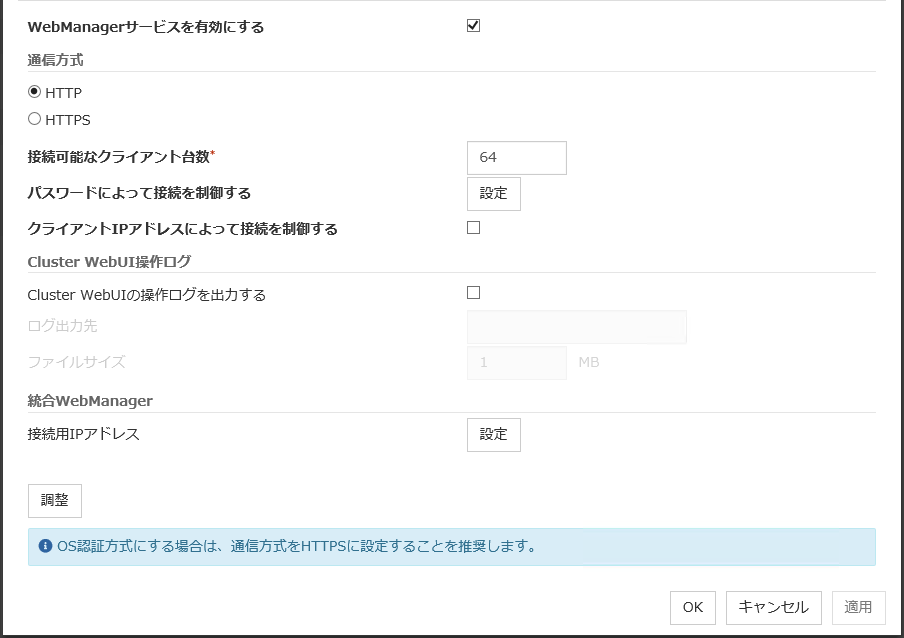The width and height of the screenshot is (904, 638).
Task: Click the 調整 button
Action: click(x=54, y=501)
